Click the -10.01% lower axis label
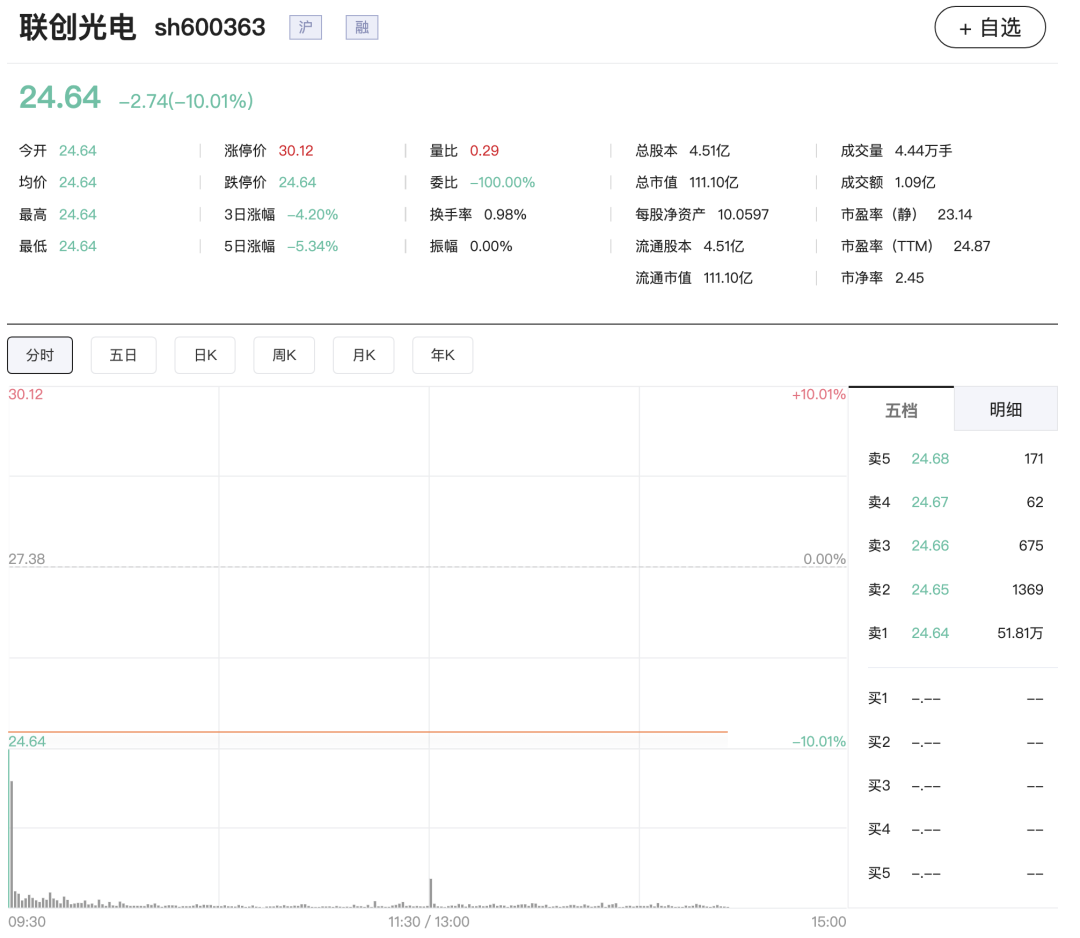Screen dimensions: 1080x938 click(818, 742)
